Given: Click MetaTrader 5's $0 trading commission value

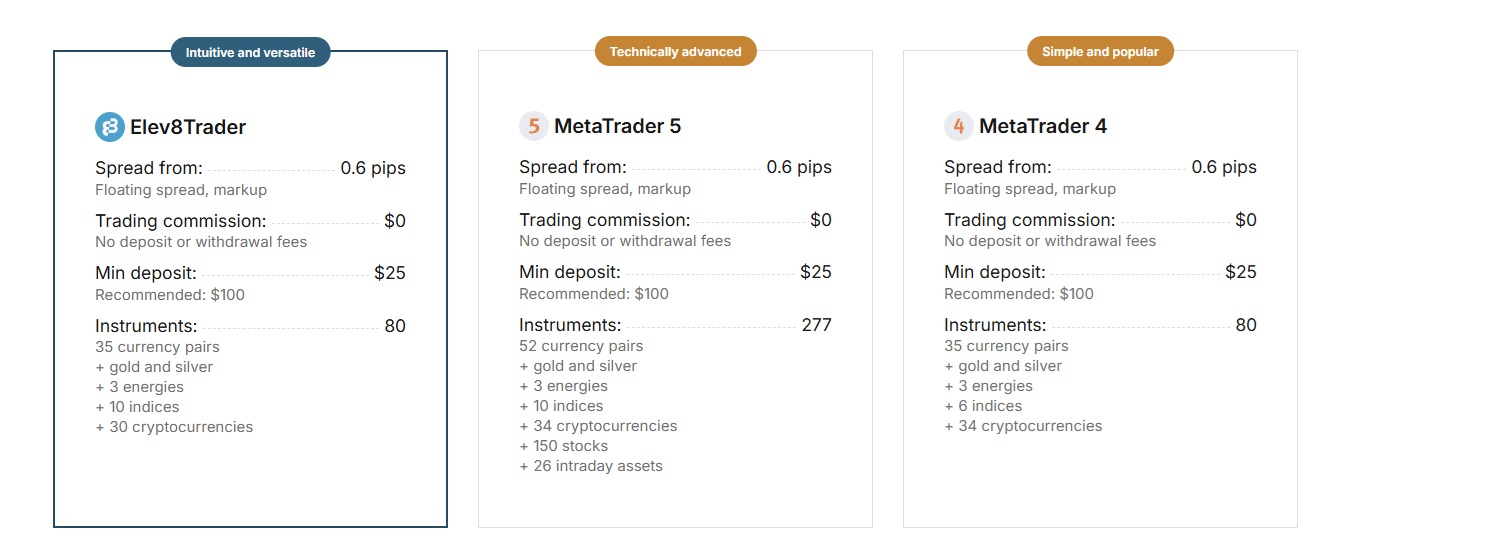Looking at the screenshot, I should [820, 220].
